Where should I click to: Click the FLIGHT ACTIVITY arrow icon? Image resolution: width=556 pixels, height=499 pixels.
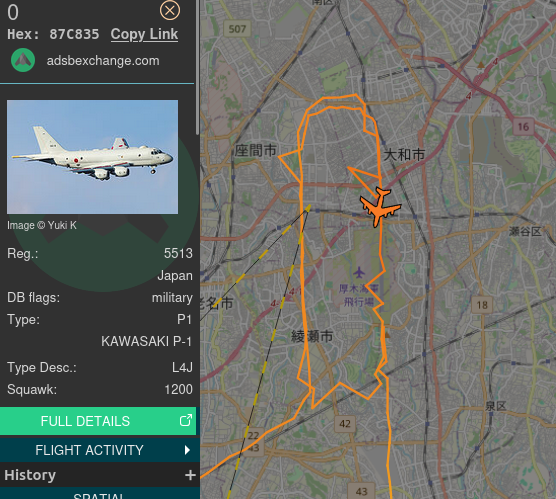point(187,450)
